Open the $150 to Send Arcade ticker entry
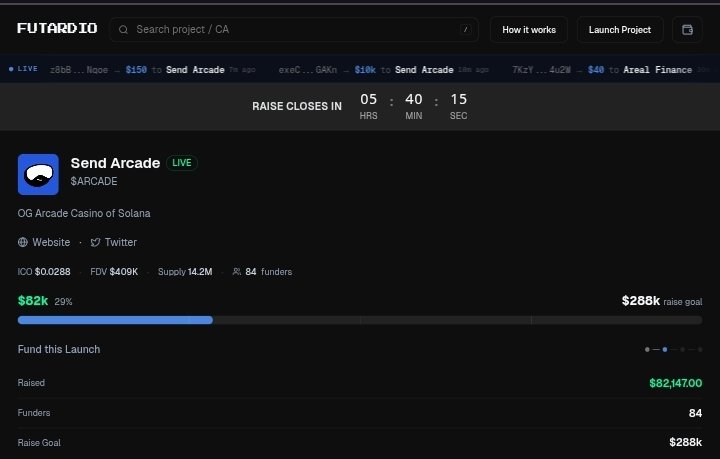The height and width of the screenshot is (459, 720). (x=152, y=70)
